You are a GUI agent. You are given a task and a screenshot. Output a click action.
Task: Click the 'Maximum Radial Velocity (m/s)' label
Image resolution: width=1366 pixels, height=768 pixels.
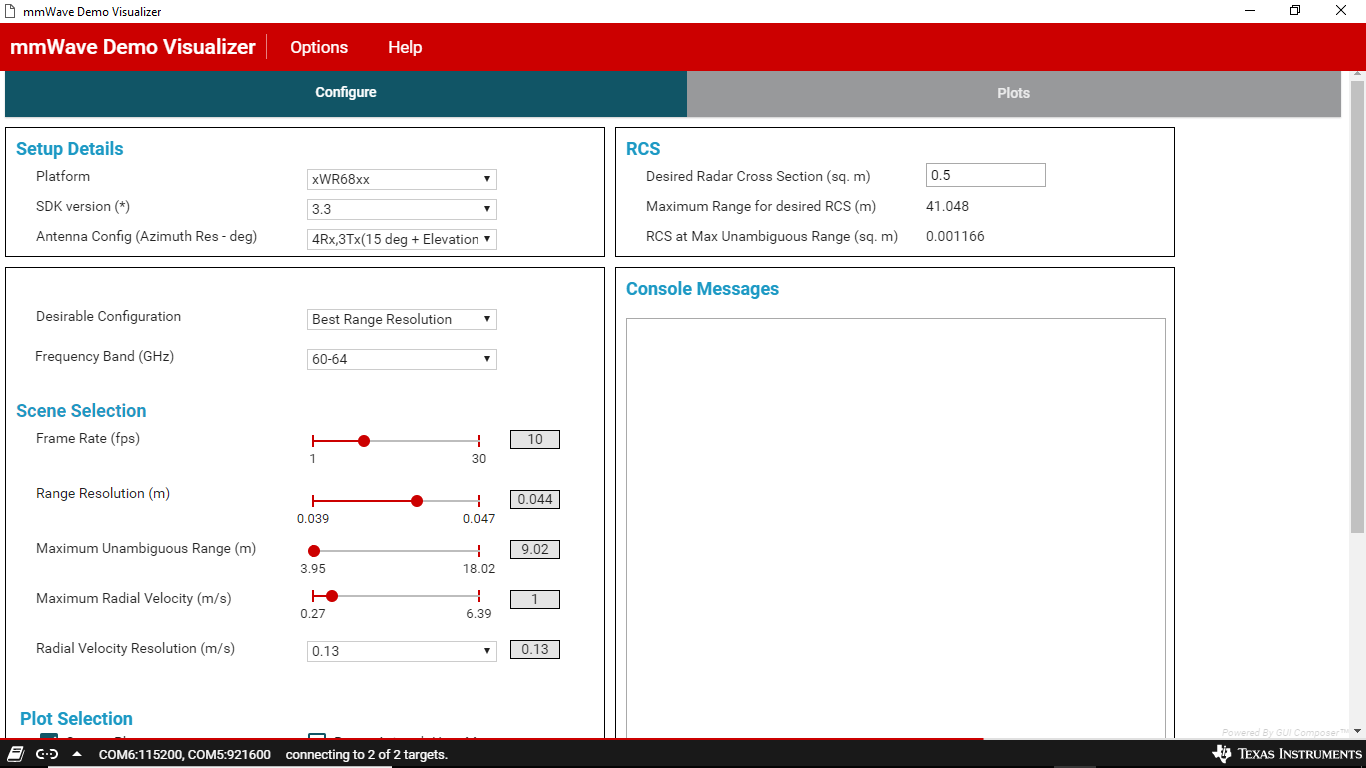[134, 598]
